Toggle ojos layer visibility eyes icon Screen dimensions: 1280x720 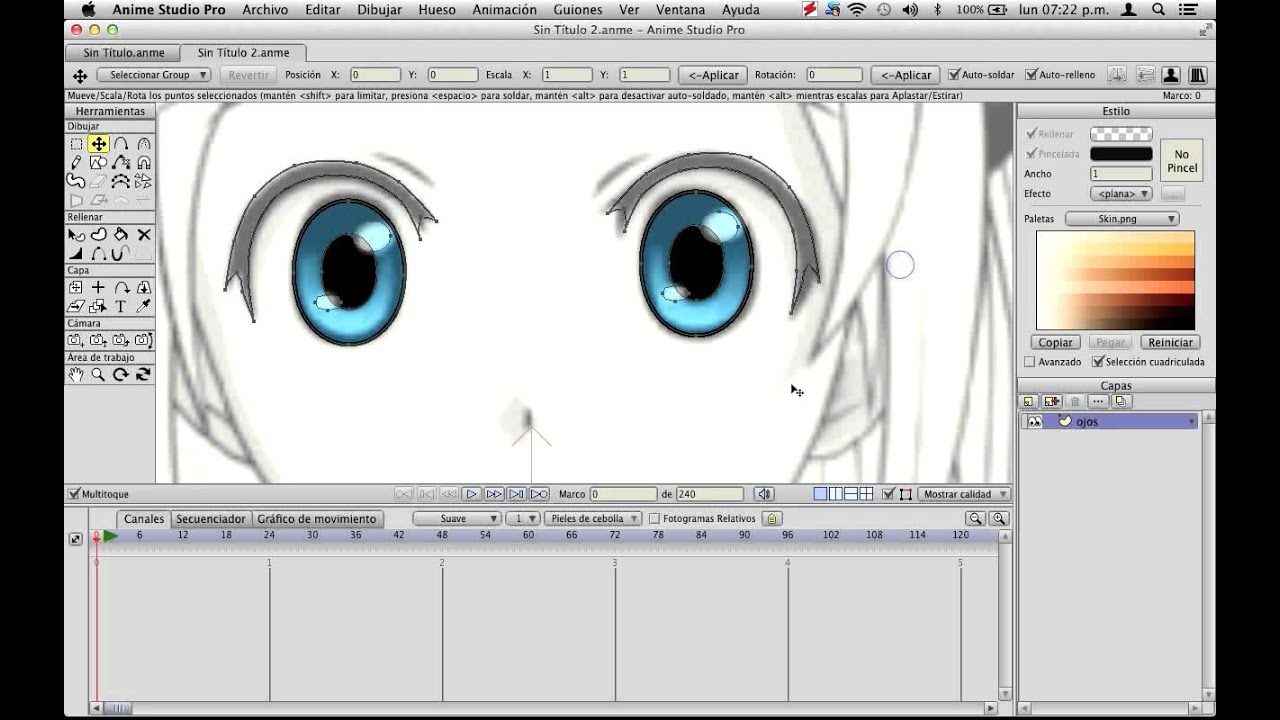tap(1034, 422)
